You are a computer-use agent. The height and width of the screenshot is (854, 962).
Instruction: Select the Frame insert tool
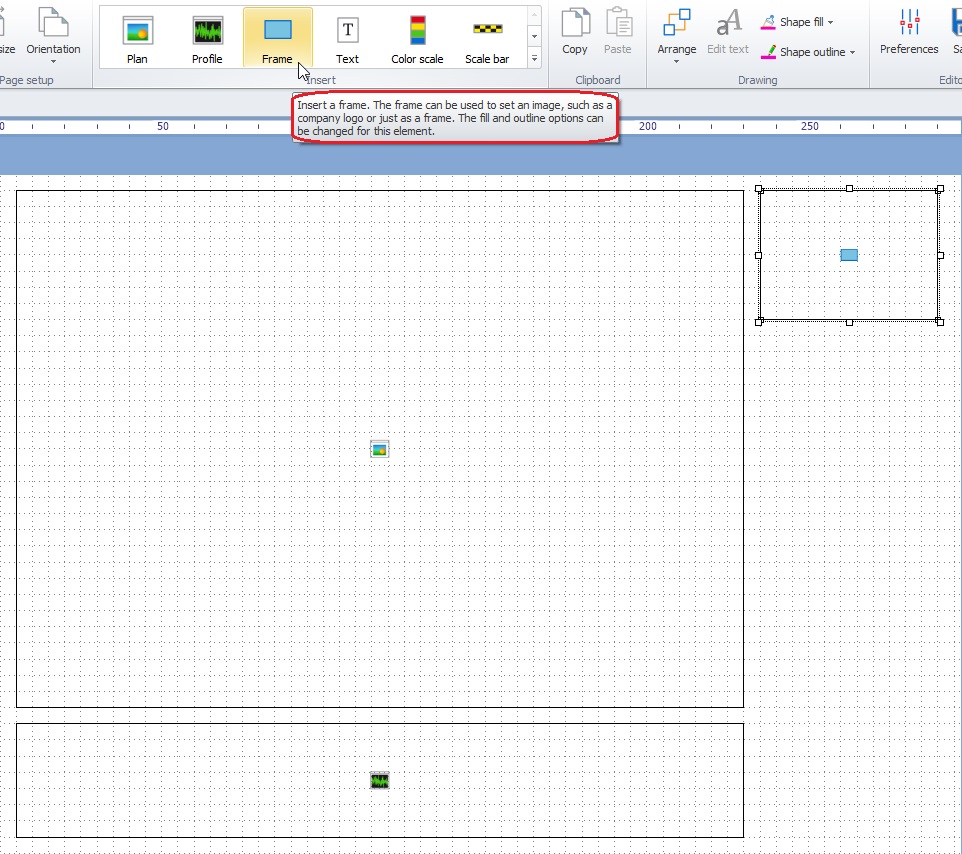(x=277, y=37)
